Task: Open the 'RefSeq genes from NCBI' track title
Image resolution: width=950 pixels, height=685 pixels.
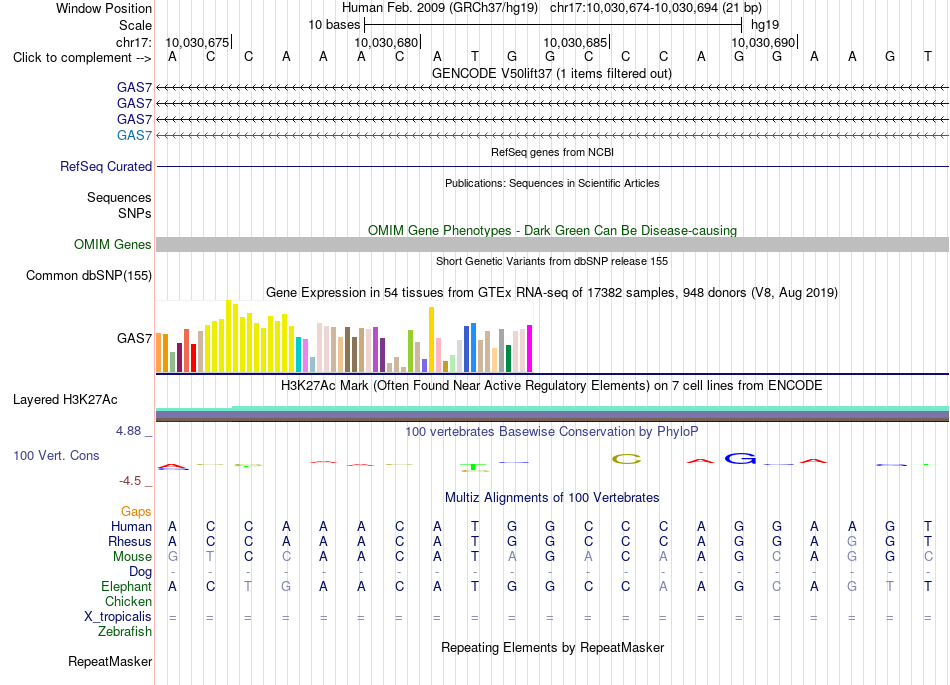Action: [552, 152]
